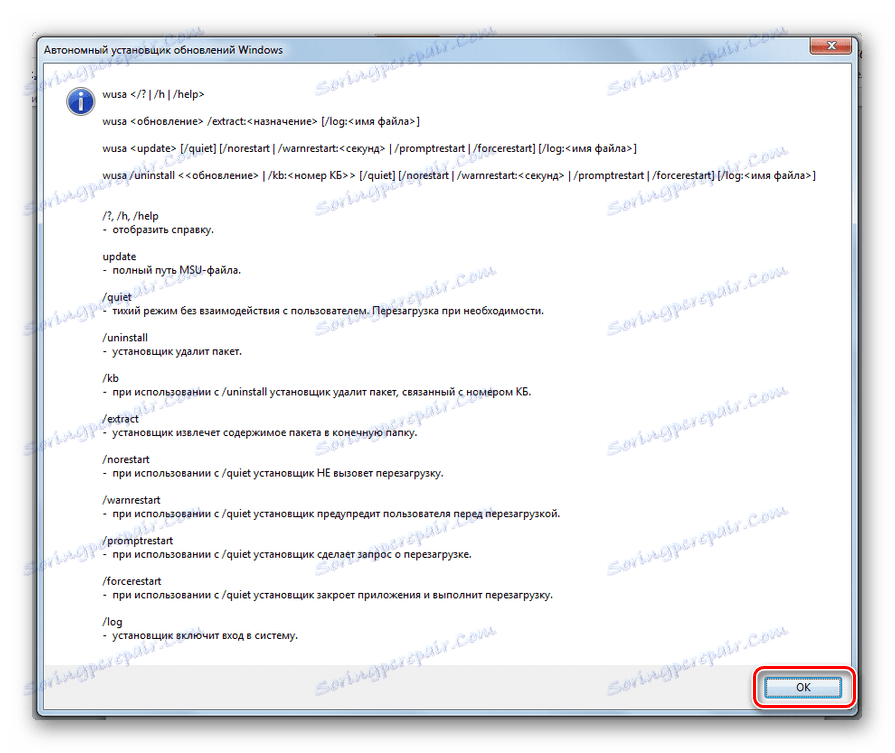Click the 'тихий режим без взаимодействия' description
This screenshot has height=753, width=895.
pyautogui.click(x=323, y=311)
